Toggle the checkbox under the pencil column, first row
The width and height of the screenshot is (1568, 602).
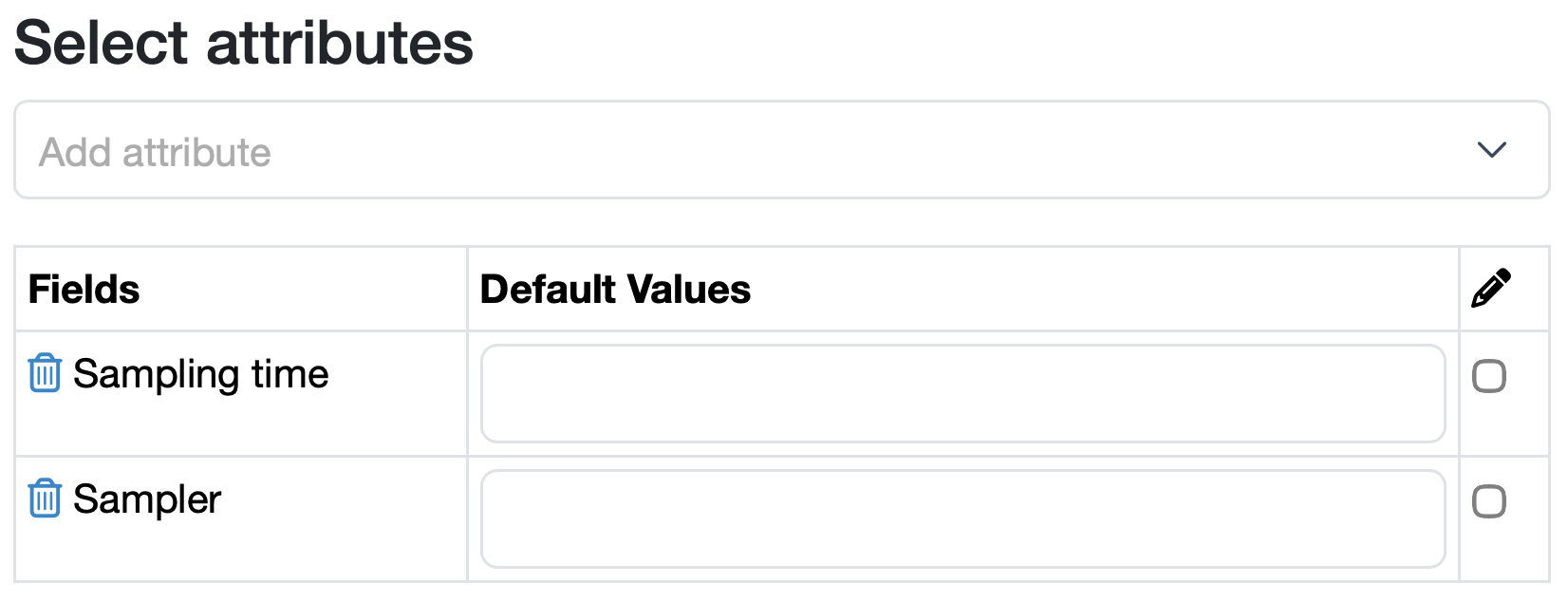tap(1488, 376)
